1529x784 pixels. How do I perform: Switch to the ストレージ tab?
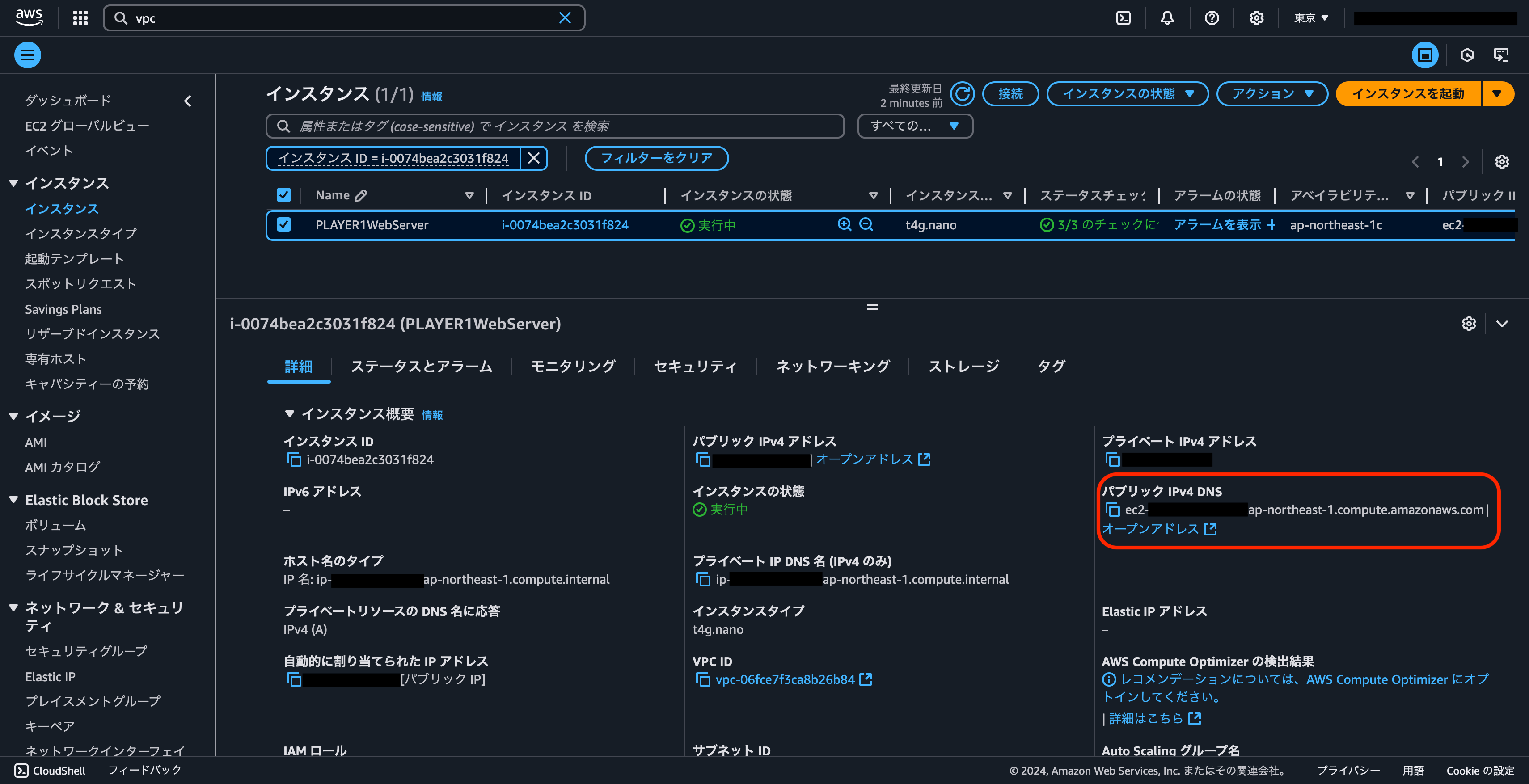(x=963, y=366)
